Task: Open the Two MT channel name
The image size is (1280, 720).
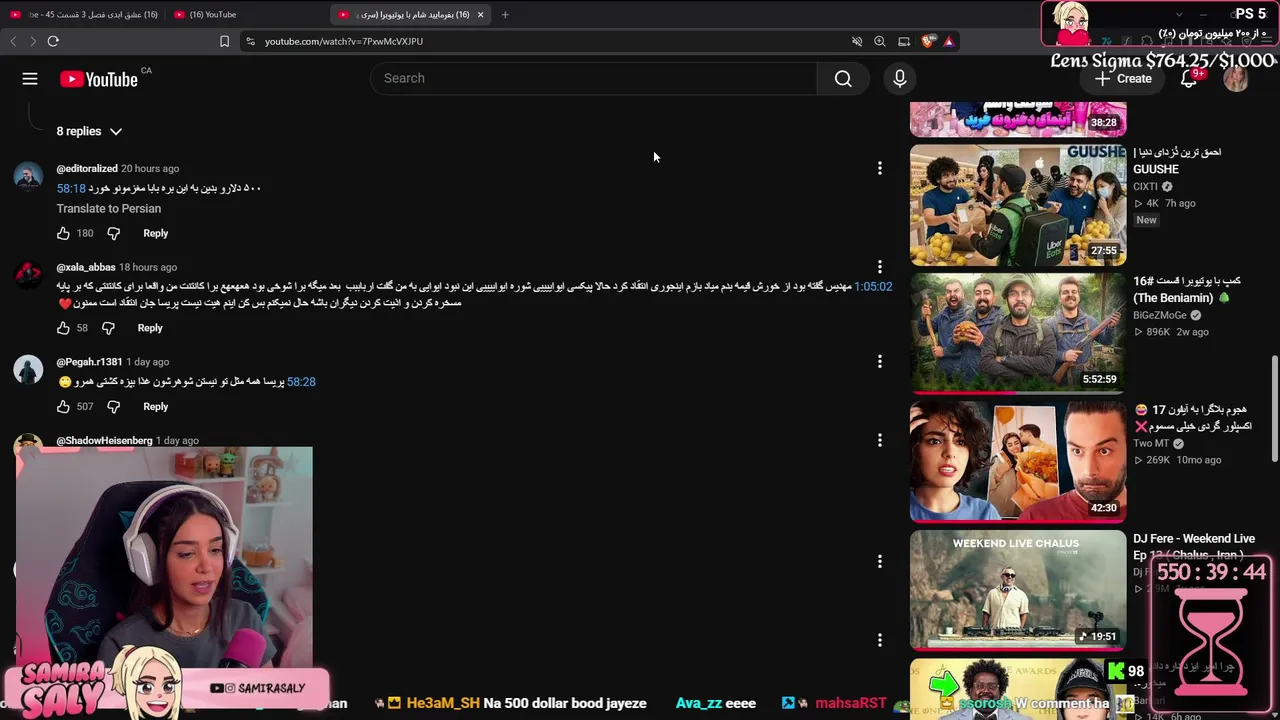Action: (1151, 444)
